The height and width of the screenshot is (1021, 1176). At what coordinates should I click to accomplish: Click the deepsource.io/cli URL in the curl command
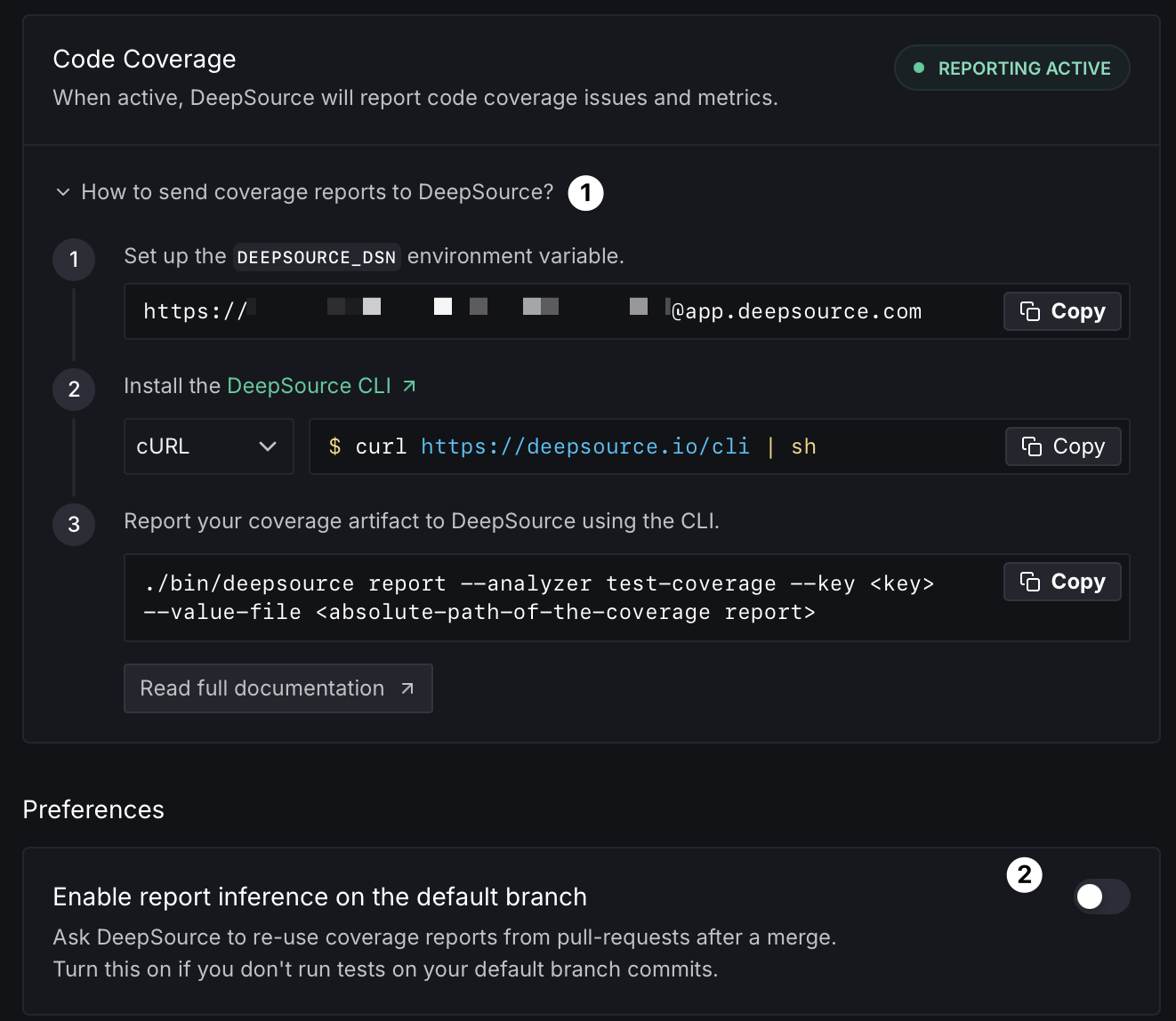[584, 446]
